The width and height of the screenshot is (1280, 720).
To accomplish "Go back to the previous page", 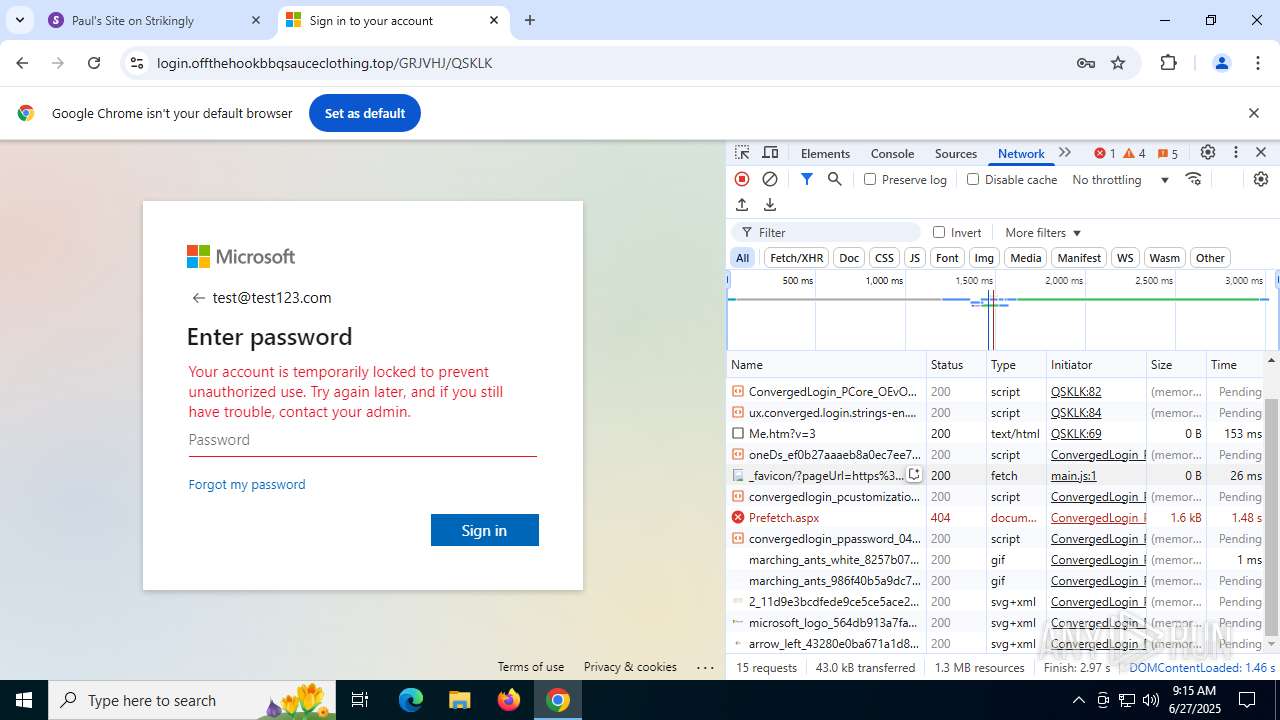I will (22, 63).
